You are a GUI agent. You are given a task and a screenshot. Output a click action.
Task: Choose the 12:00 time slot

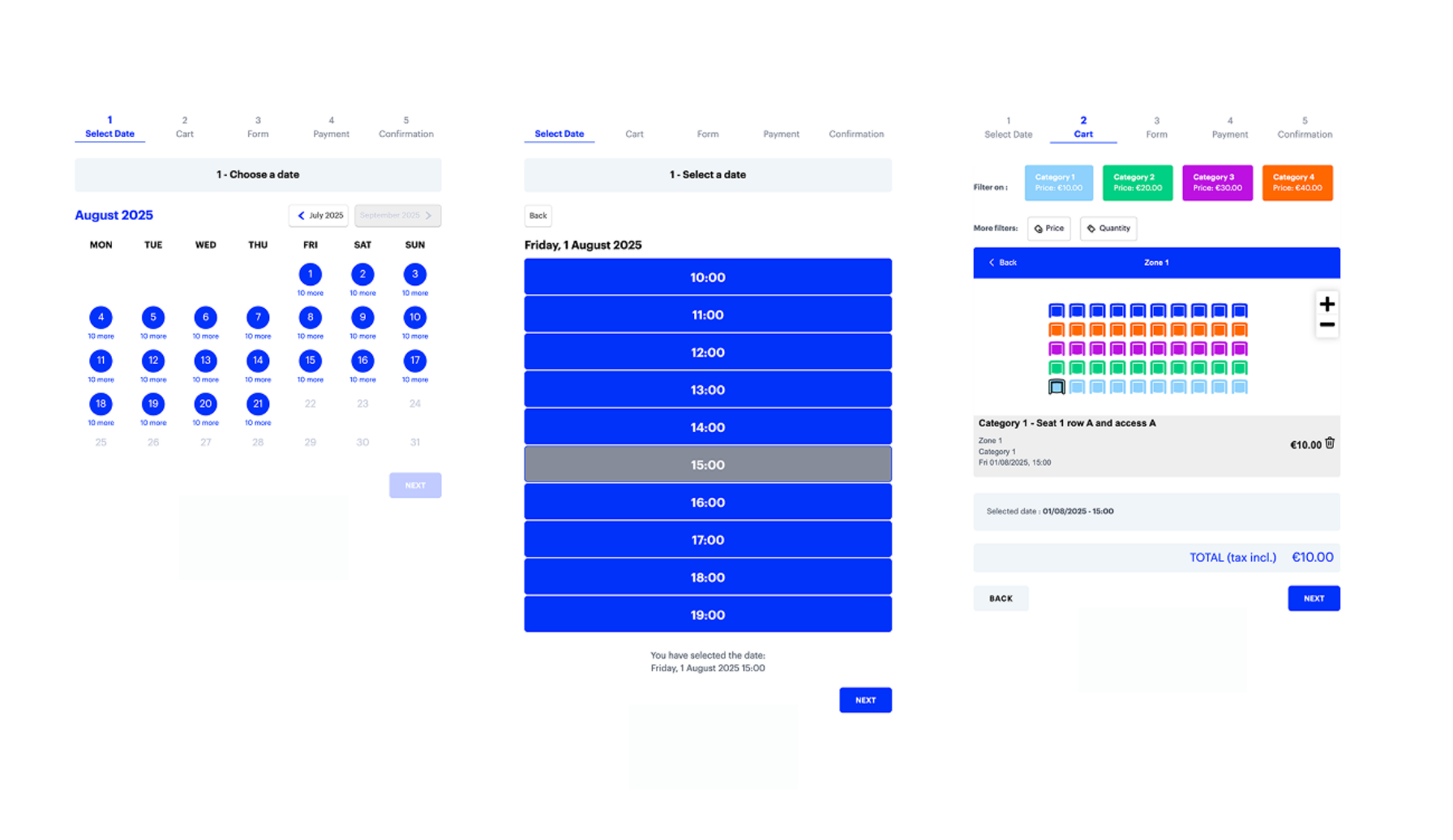(x=708, y=352)
